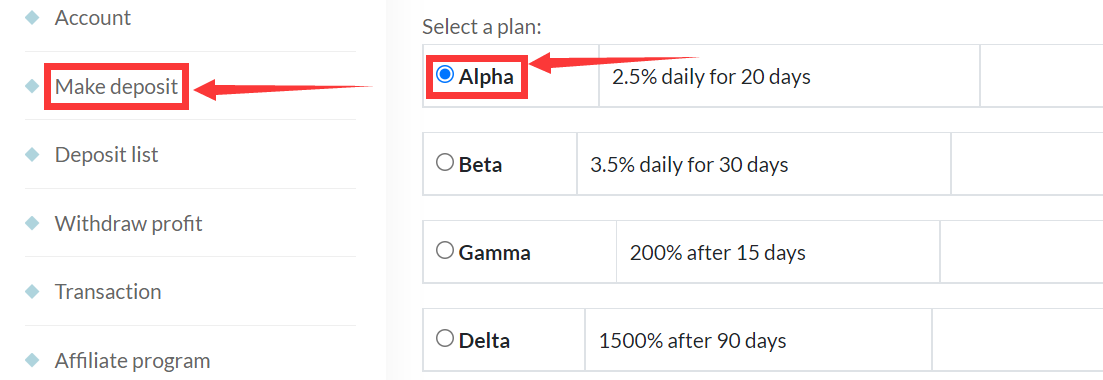This screenshot has width=1103, height=380.
Task: Click the Beta plan name label
Action: coord(480,165)
